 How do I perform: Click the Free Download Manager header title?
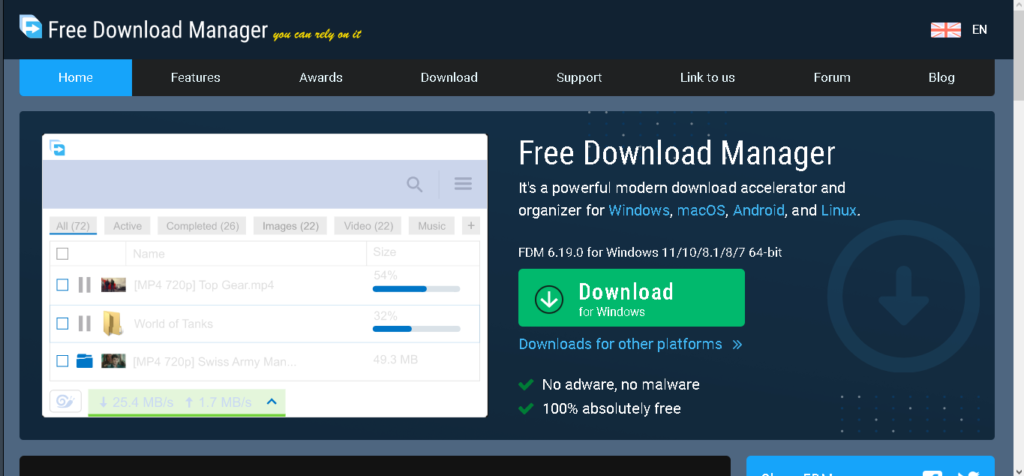(157, 29)
